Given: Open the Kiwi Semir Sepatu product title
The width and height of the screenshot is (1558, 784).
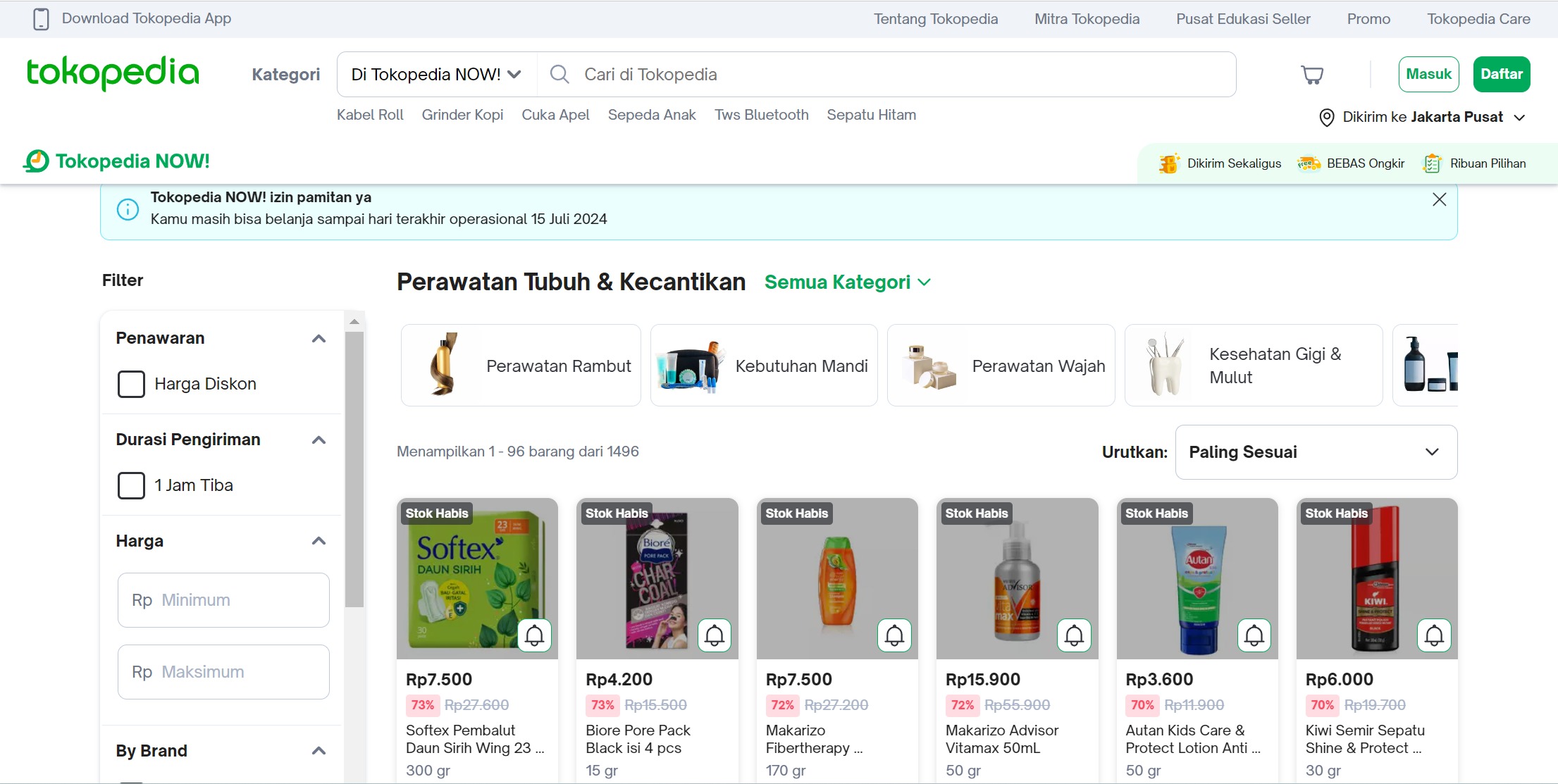Looking at the screenshot, I should [x=1365, y=740].
